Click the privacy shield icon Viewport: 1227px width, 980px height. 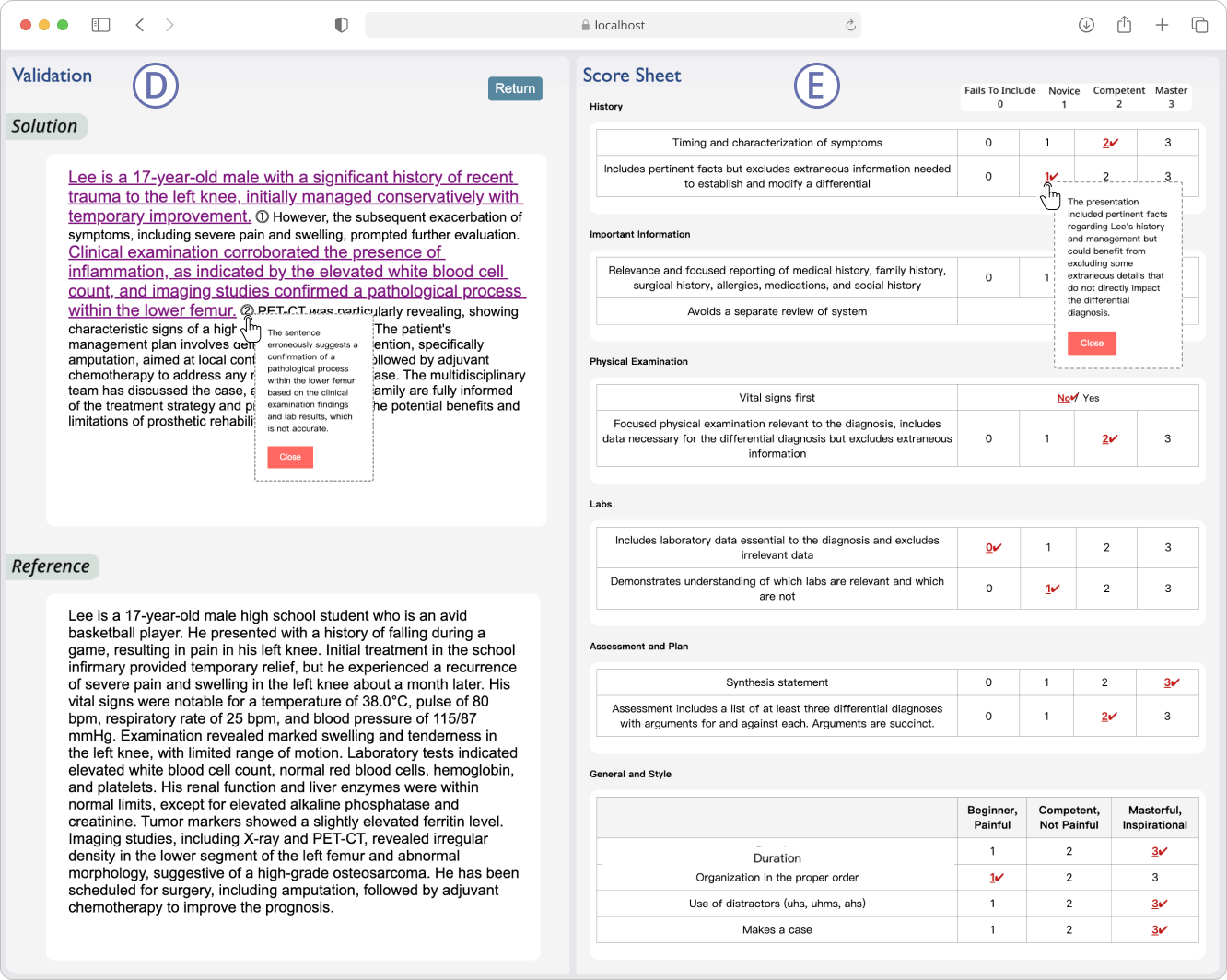tap(342, 25)
